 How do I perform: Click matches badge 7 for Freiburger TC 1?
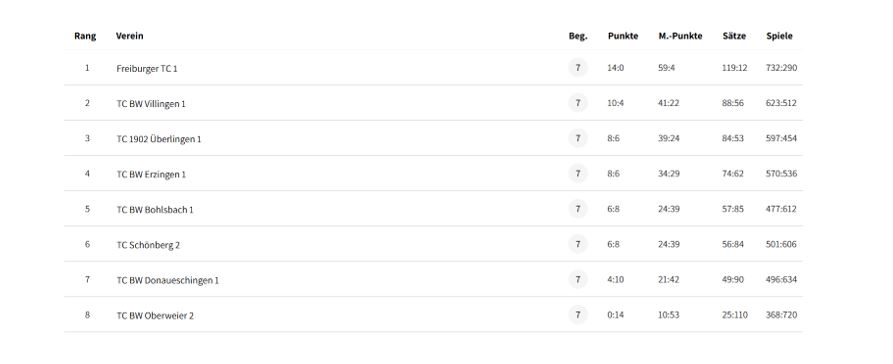[577, 68]
